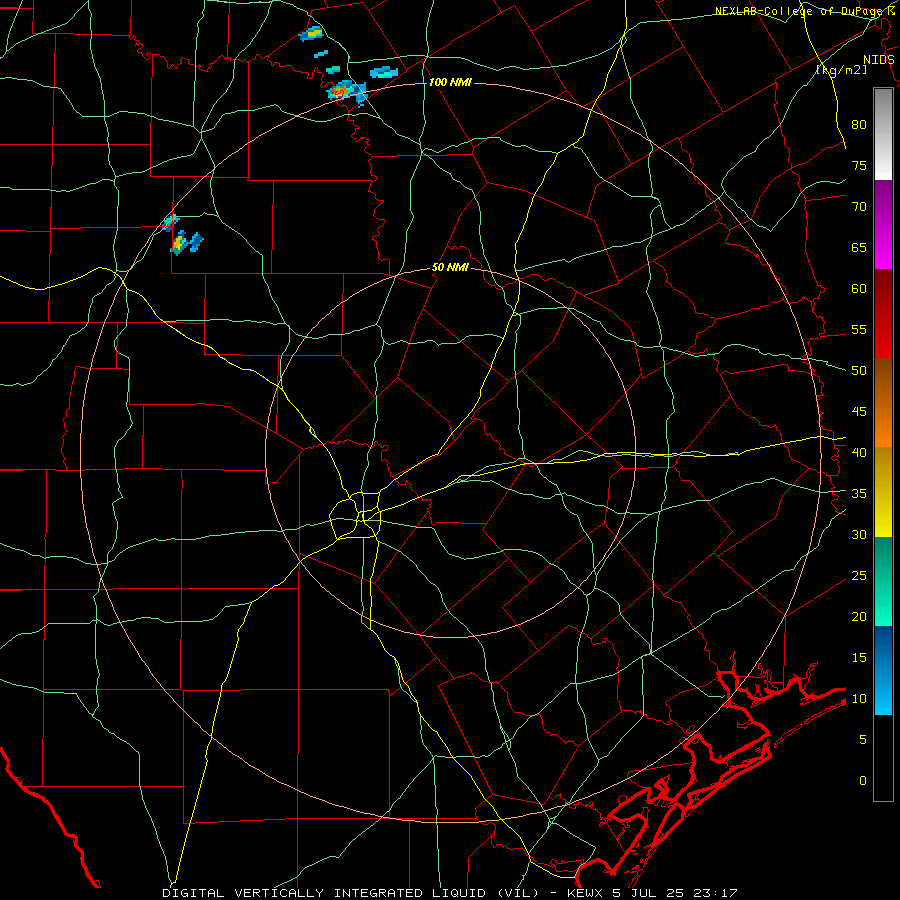Click the '15' value on the scale

click(x=859, y=658)
